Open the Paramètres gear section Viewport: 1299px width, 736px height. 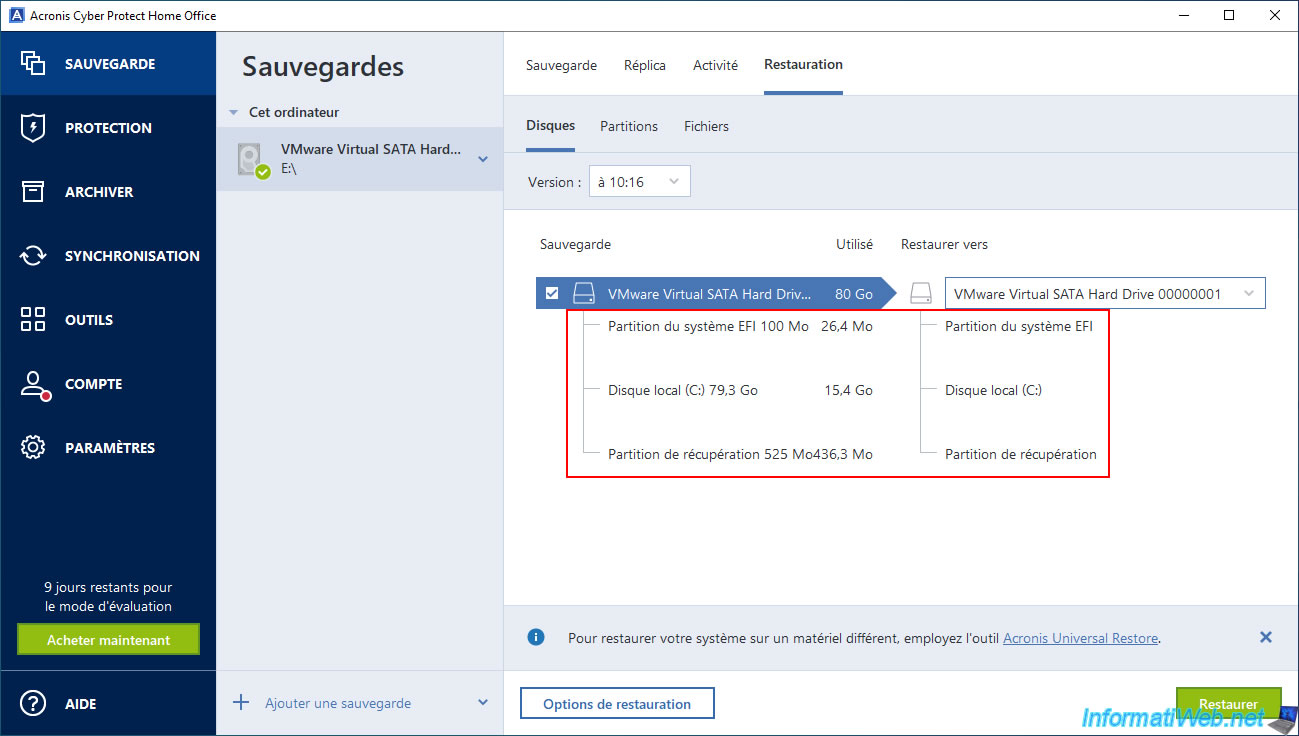108,448
